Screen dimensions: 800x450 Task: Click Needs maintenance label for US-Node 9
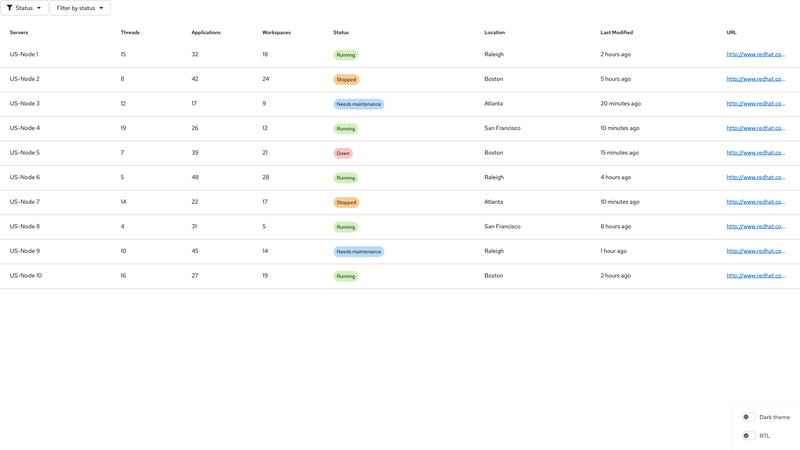359,252
